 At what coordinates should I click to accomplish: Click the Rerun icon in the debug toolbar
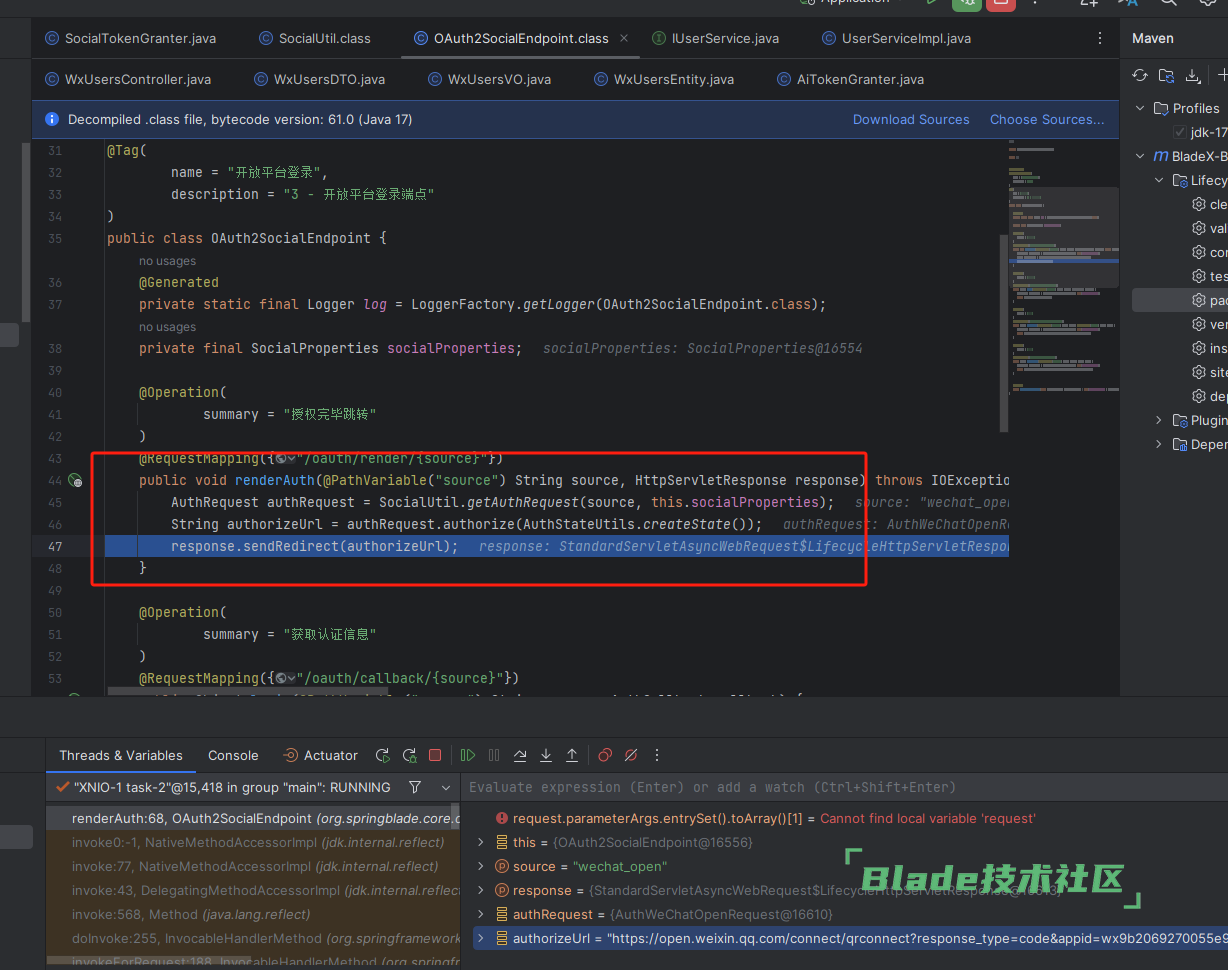(382, 755)
